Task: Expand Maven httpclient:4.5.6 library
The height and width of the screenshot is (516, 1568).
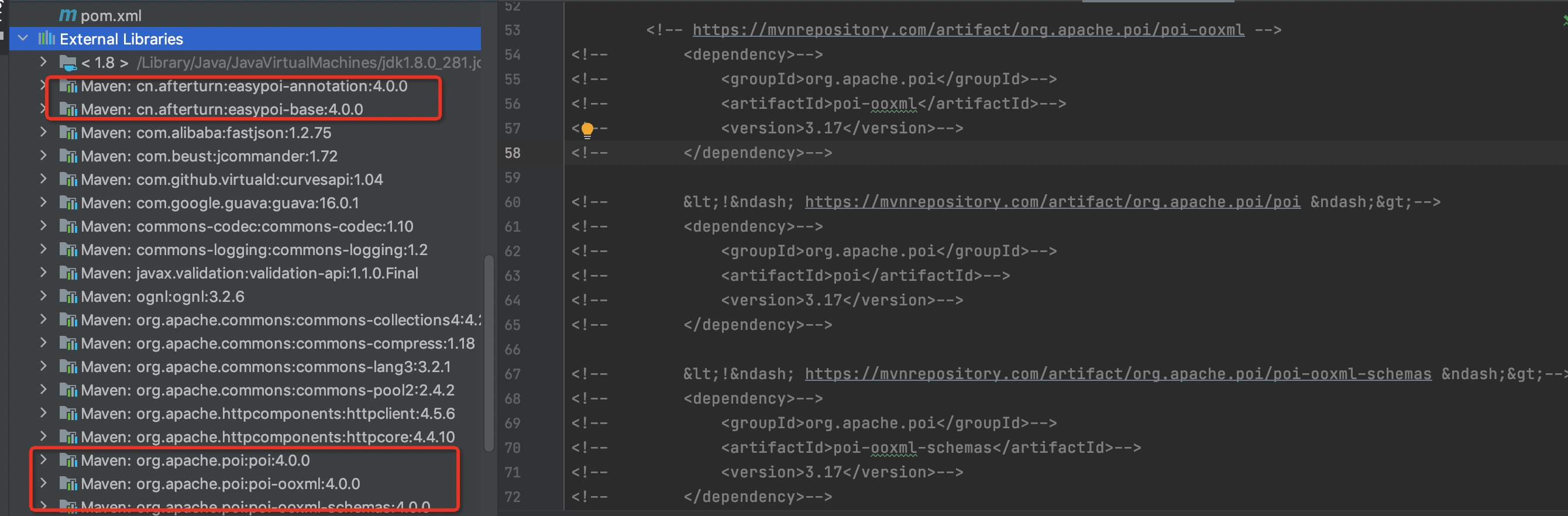Action: pyautogui.click(x=43, y=412)
